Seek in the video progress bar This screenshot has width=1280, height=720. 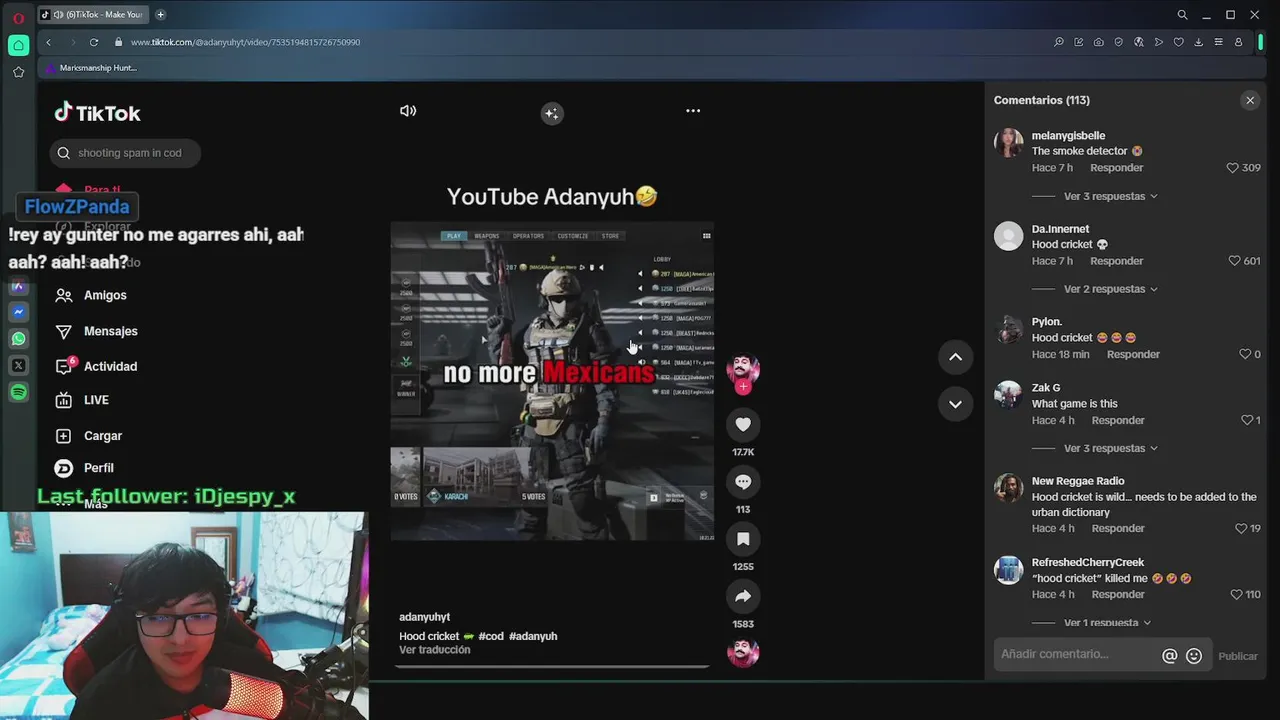552,666
